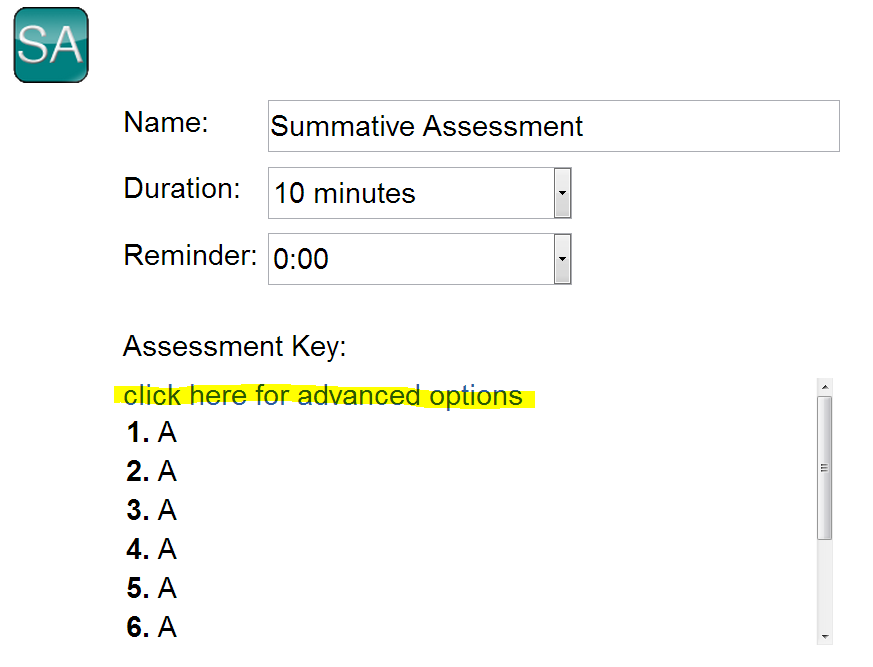
Task: Open the Duration dropdown arrow
Action: click(562, 193)
